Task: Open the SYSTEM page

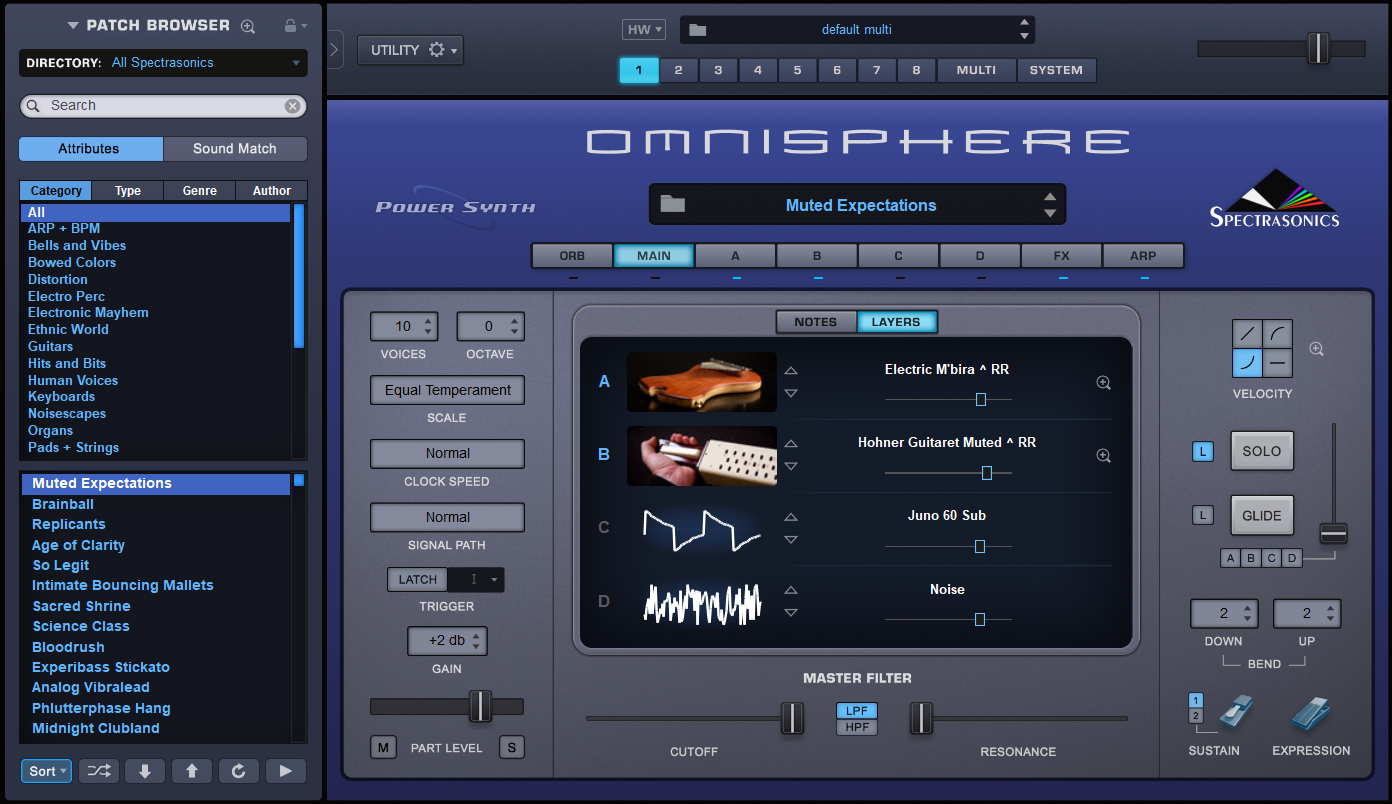Action: pyautogui.click(x=1056, y=70)
